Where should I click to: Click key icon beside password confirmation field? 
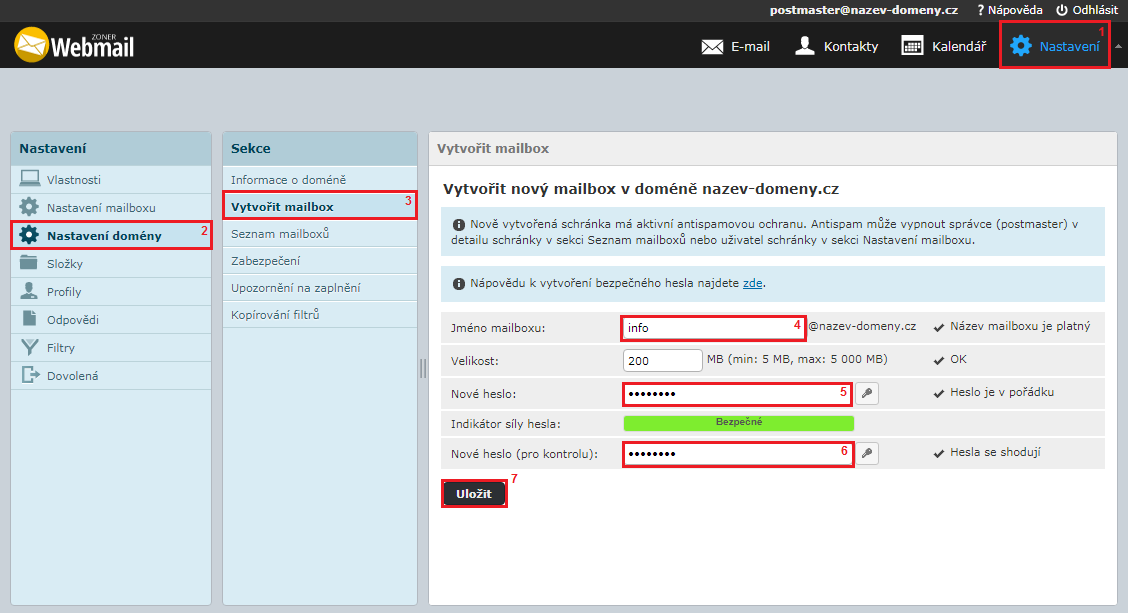(x=867, y=454)
